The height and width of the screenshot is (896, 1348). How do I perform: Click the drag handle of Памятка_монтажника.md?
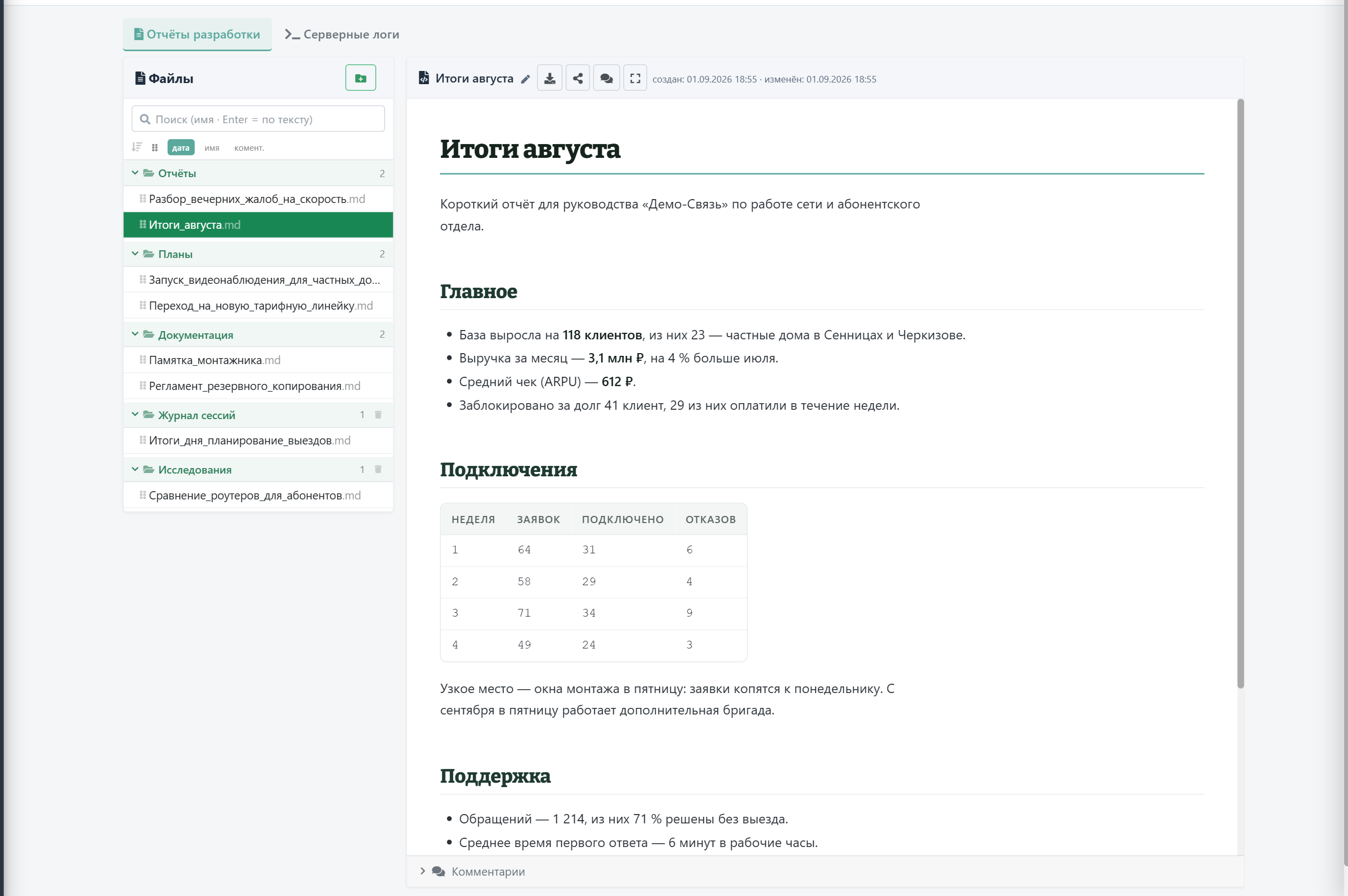click(143, 360)
